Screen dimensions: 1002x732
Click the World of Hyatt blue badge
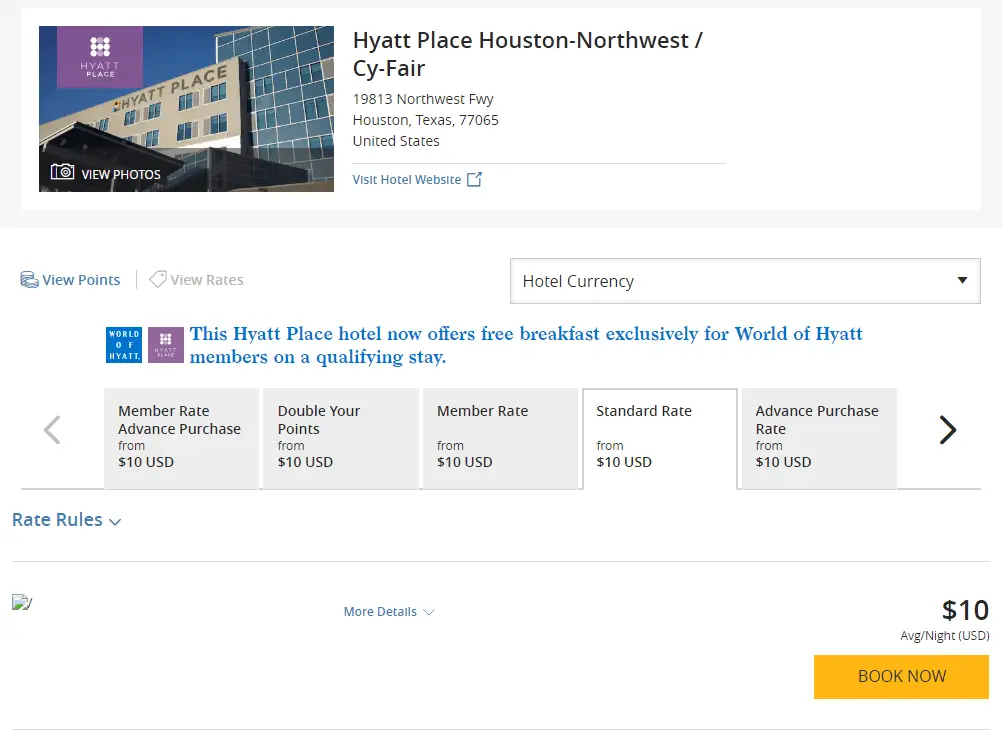pyautogui.click(x=124, y=345)
